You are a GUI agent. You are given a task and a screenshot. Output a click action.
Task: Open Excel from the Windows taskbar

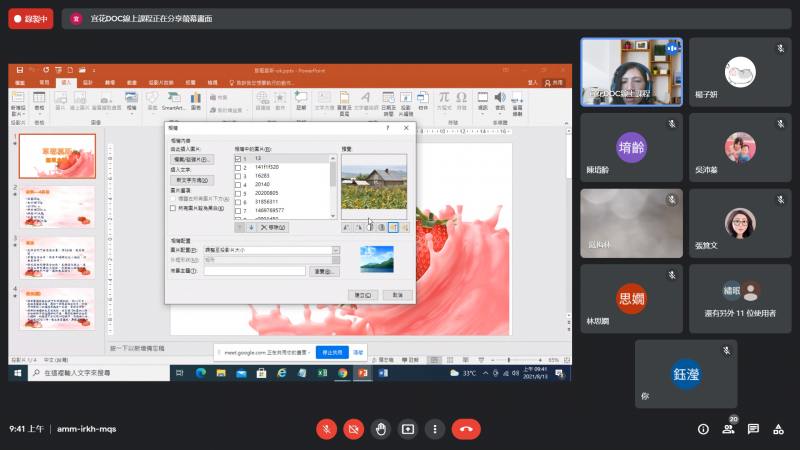322,373
